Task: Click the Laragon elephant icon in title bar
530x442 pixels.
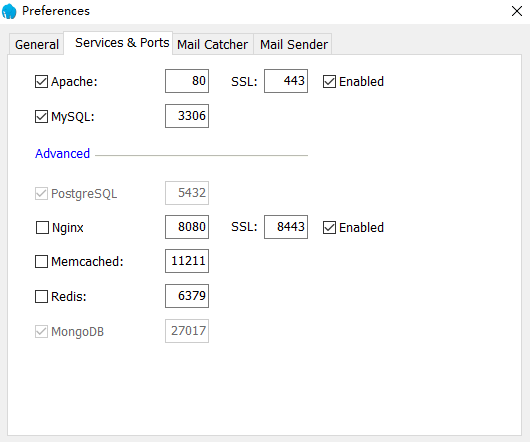Action: [9, 11]
